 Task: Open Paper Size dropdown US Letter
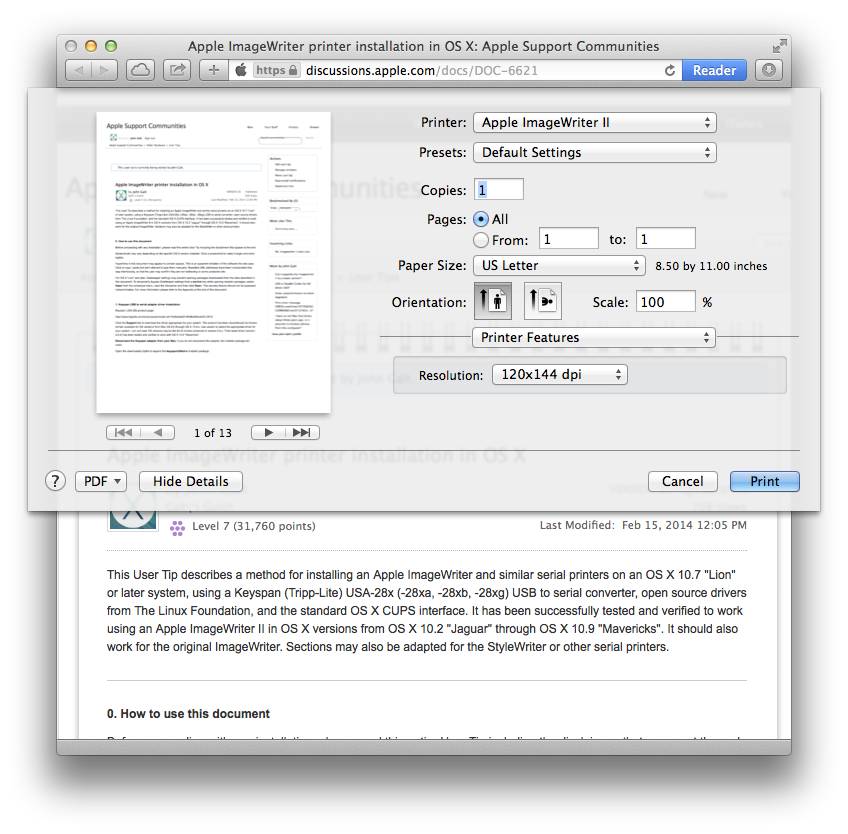559,266
